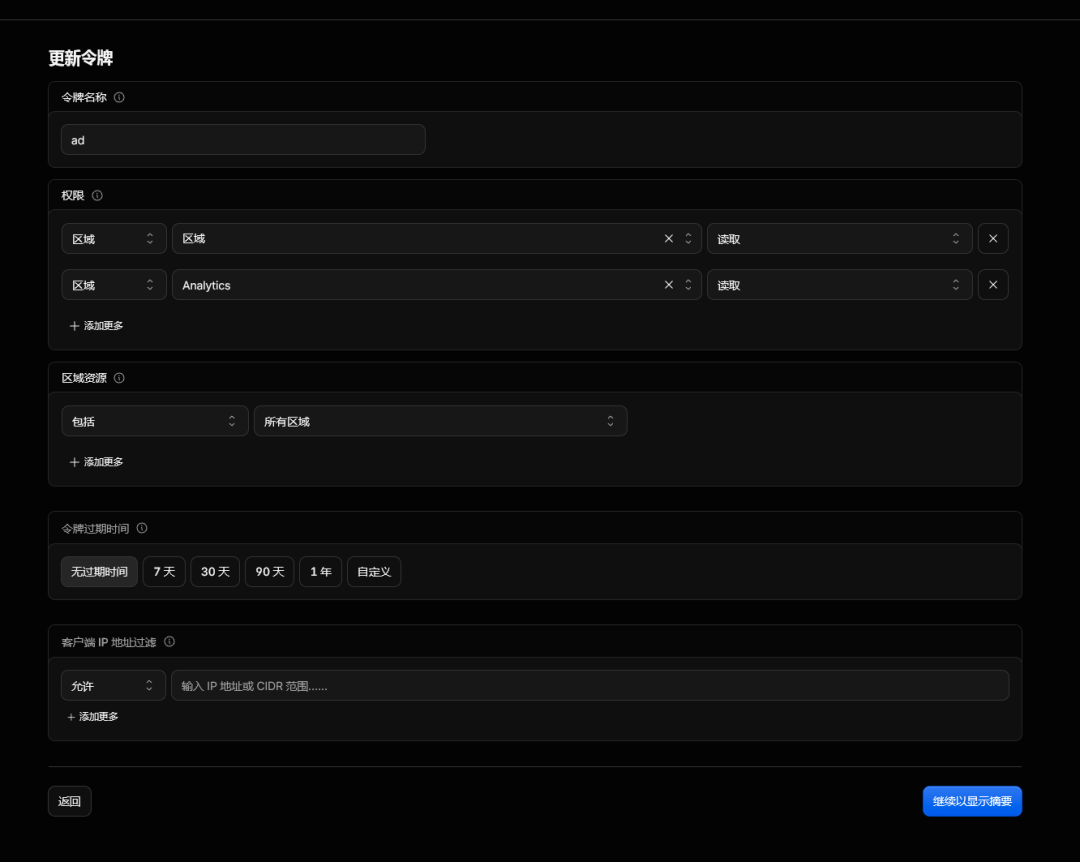Clear the Analytics permission selection with its X
This screenshot has height=862, width=1080.
pos(668,285)
